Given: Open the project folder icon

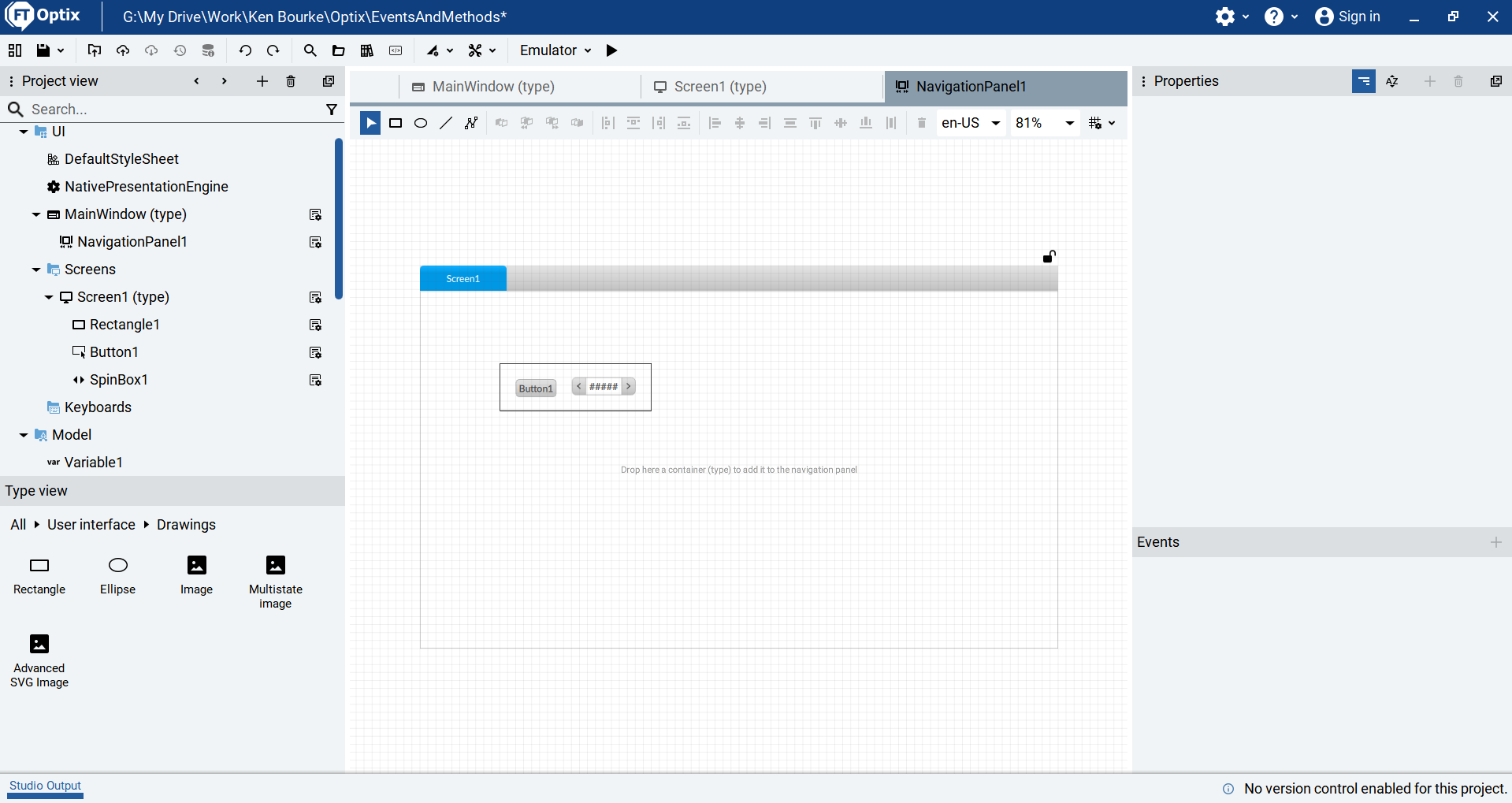Looking at the screenshot, I should coord(339,50).
